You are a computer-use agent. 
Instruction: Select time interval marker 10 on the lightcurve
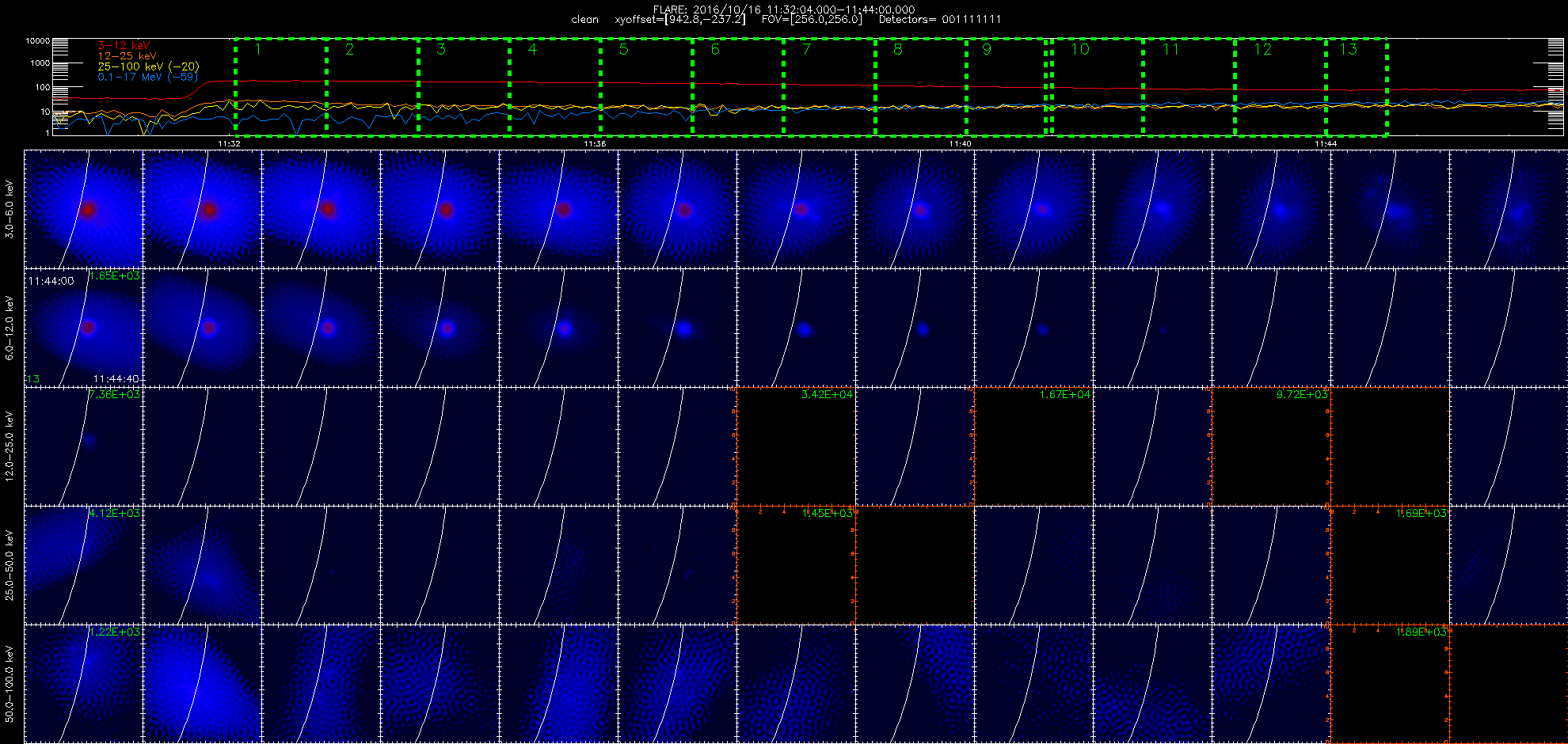1080,49
